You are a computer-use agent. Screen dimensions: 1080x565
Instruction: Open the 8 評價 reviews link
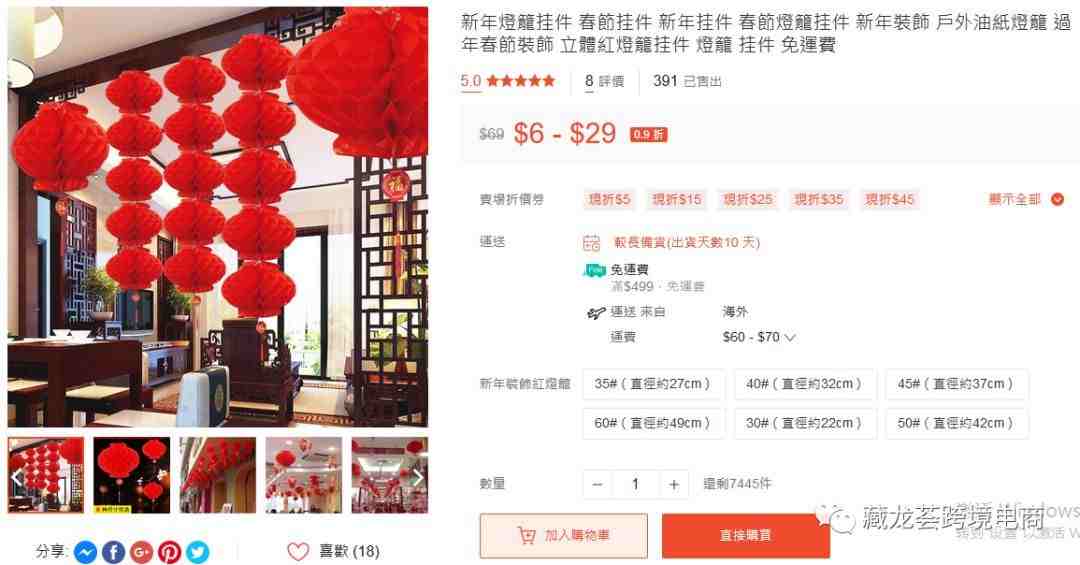(604, 81)
